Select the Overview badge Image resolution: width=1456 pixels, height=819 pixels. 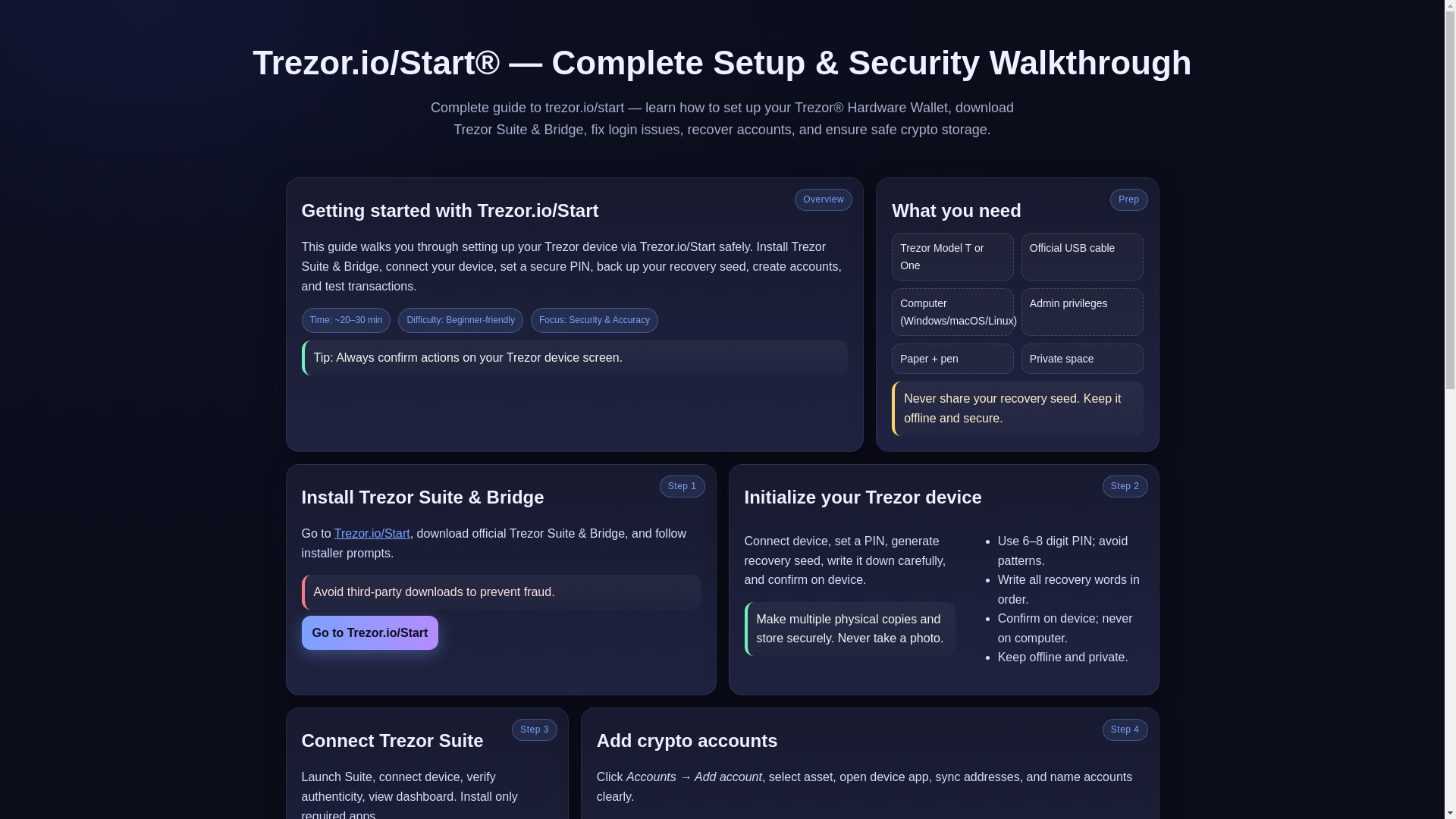pyautogui.click(x=823, y=199)
